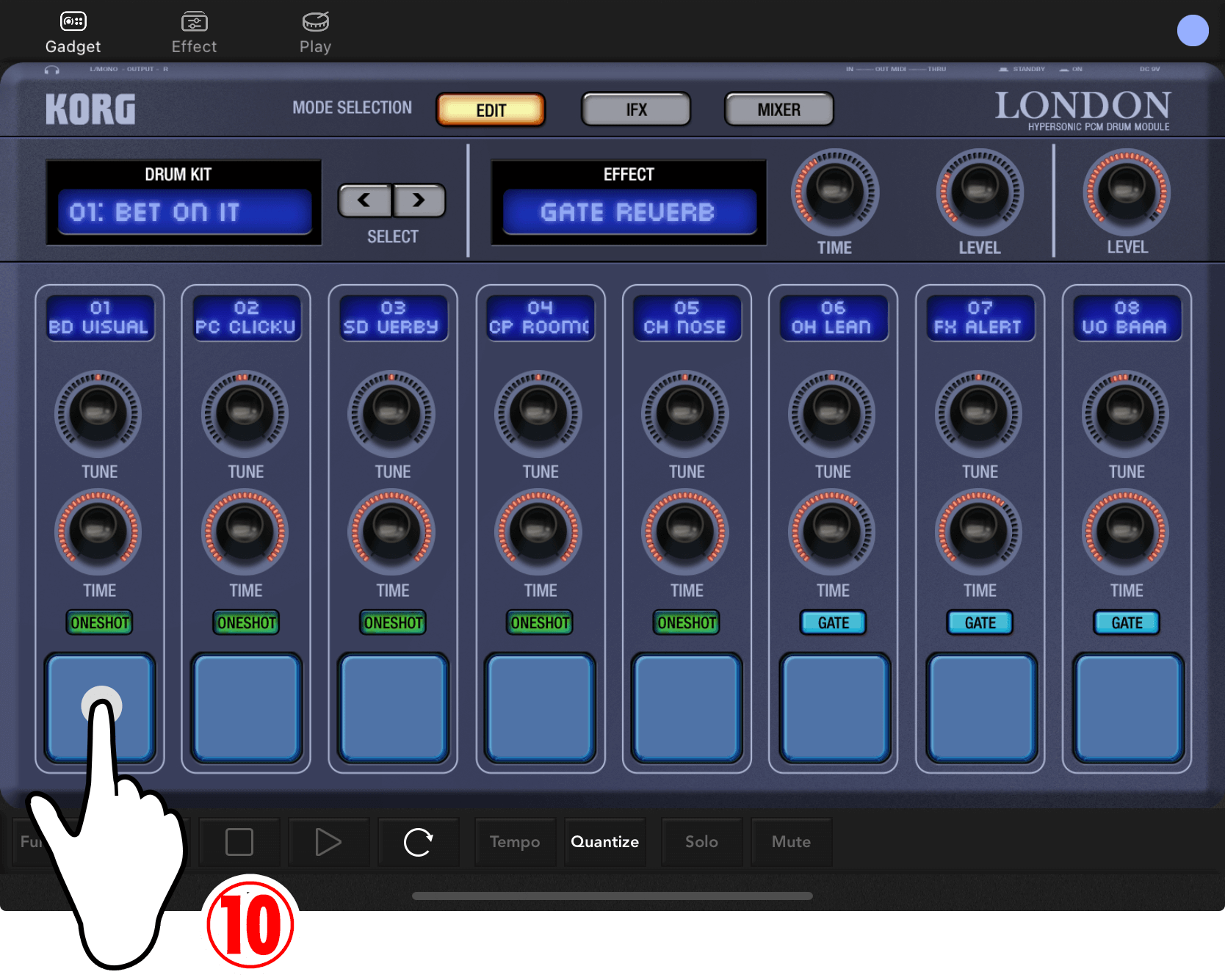
Task: Tap the channel 04 drum pad
Action: point(541,708)
